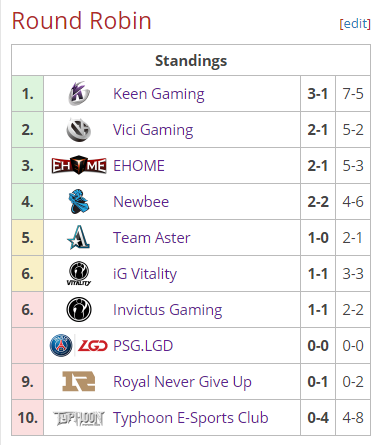Screen dimensions: 378x445
Task: Open the iG Vitality logo
Action: [x=79, y=273]
